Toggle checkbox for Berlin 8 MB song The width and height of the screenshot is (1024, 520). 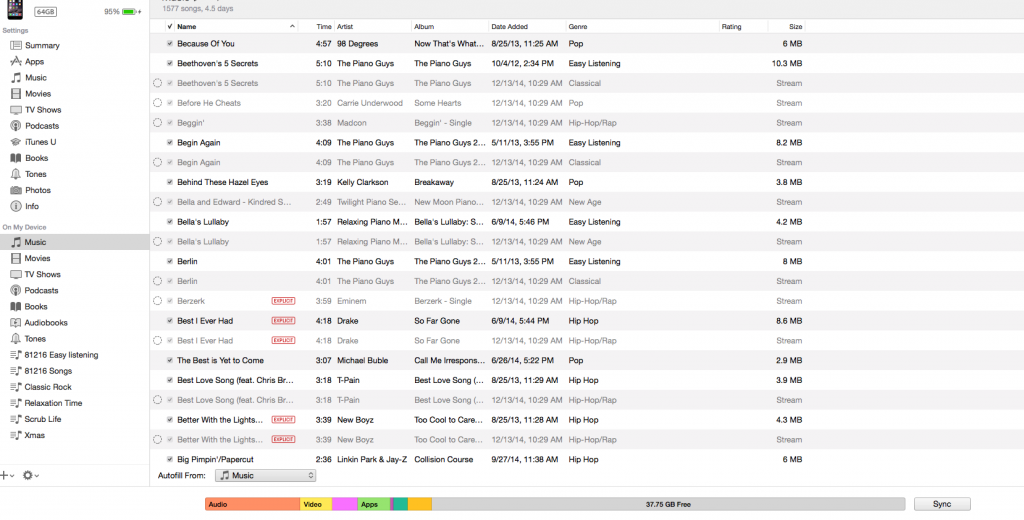pyautogui.click(x=170, y=261)
